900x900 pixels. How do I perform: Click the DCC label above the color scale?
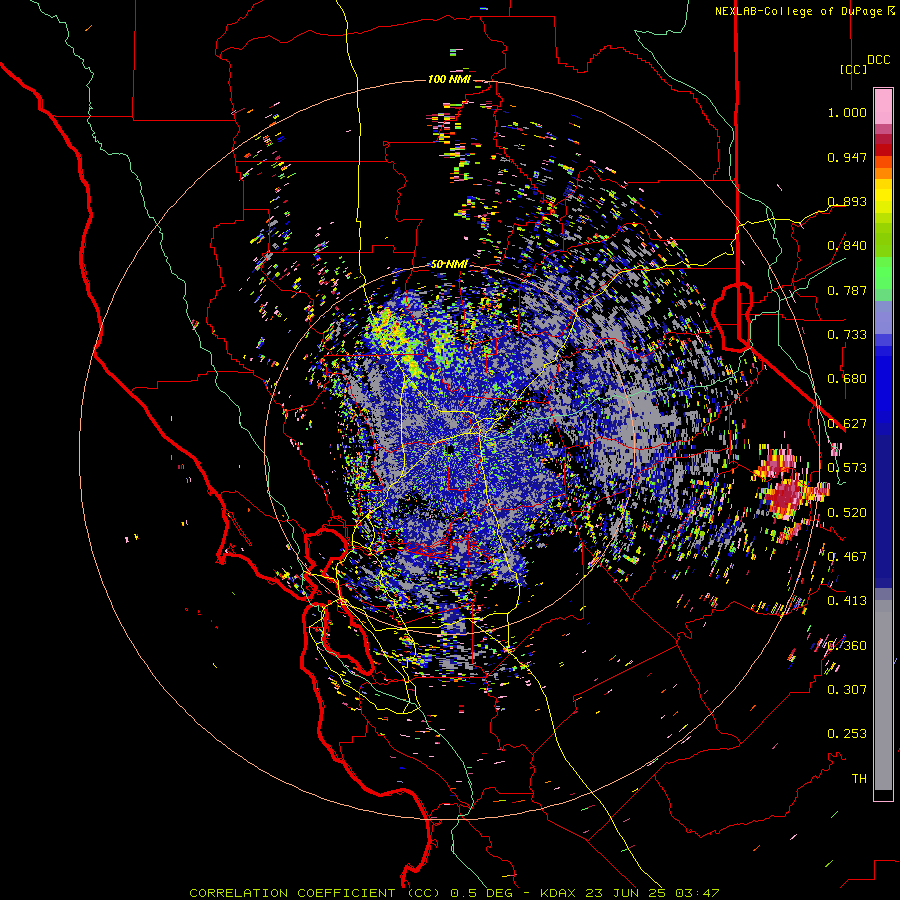coord(878,60)
